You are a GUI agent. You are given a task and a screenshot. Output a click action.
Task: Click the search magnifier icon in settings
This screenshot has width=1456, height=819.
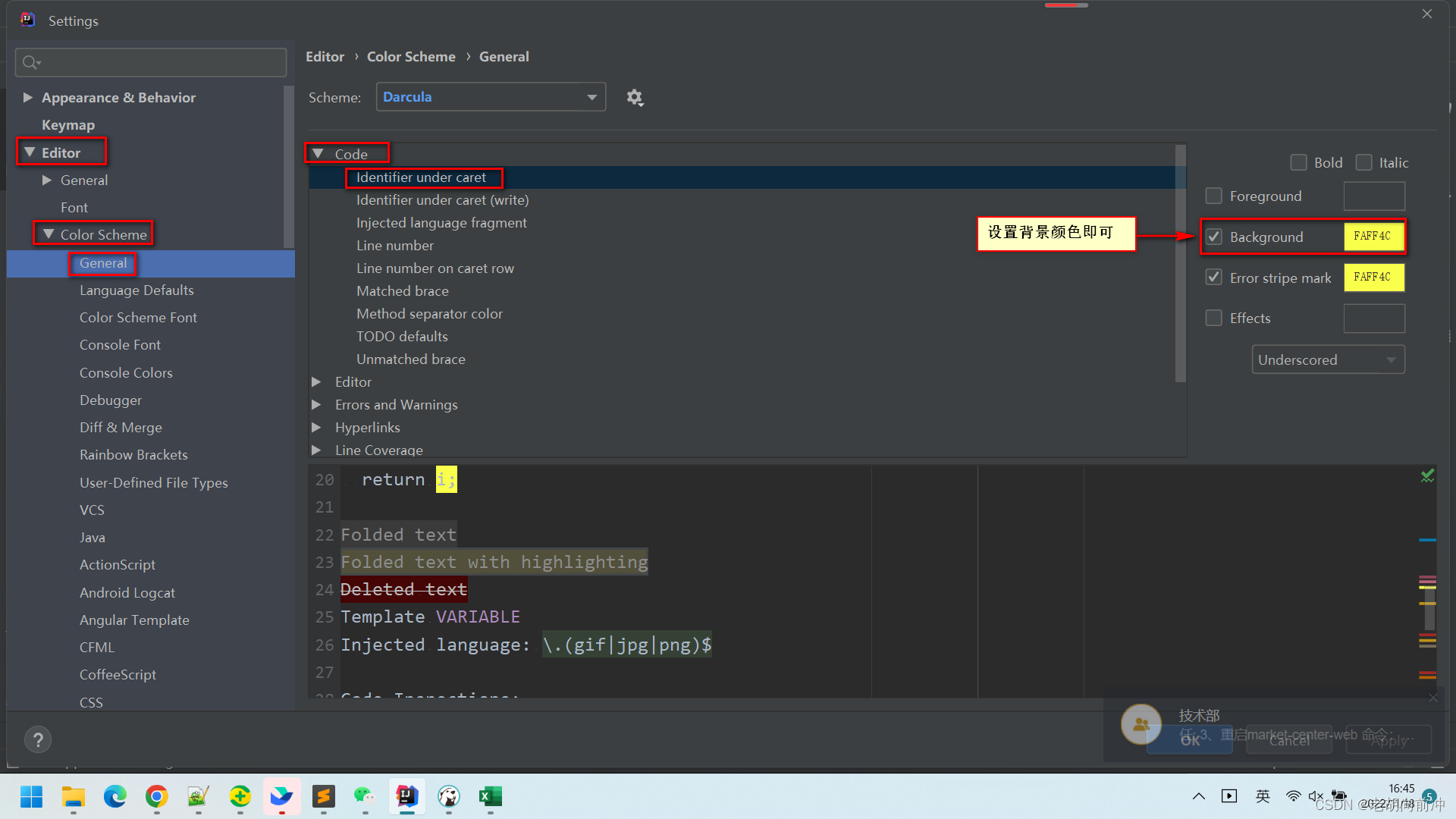tap(30, 62)
